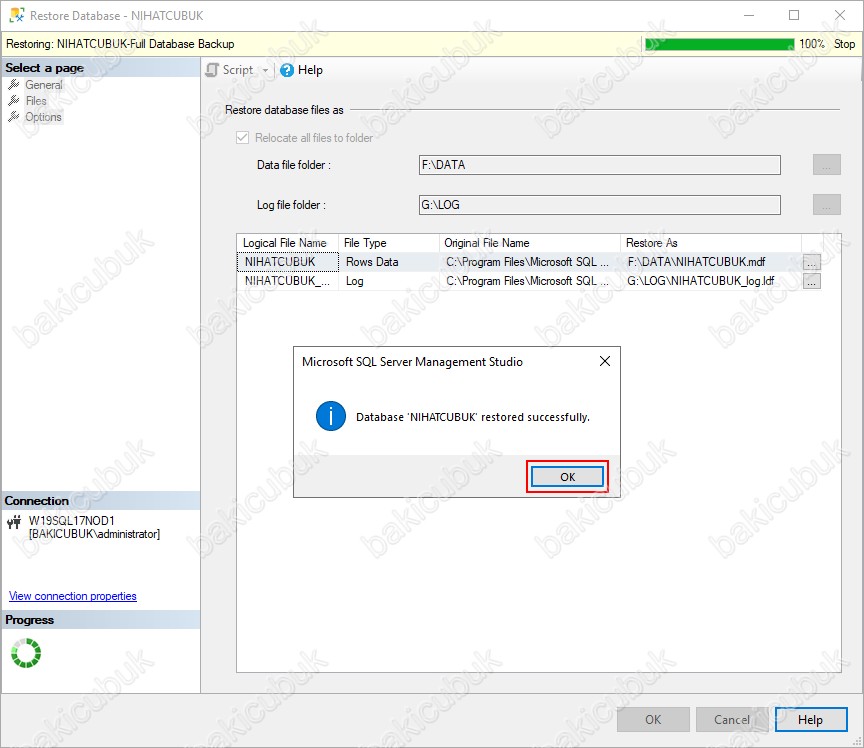Click the Help button at bottom right
Screen dimensions: 864x748
tap(811, 719)
